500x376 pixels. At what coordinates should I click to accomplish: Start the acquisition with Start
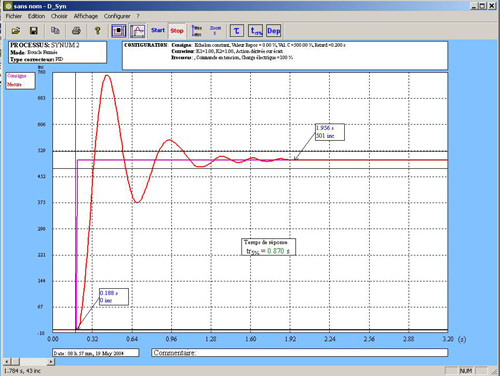coord(158,30)
